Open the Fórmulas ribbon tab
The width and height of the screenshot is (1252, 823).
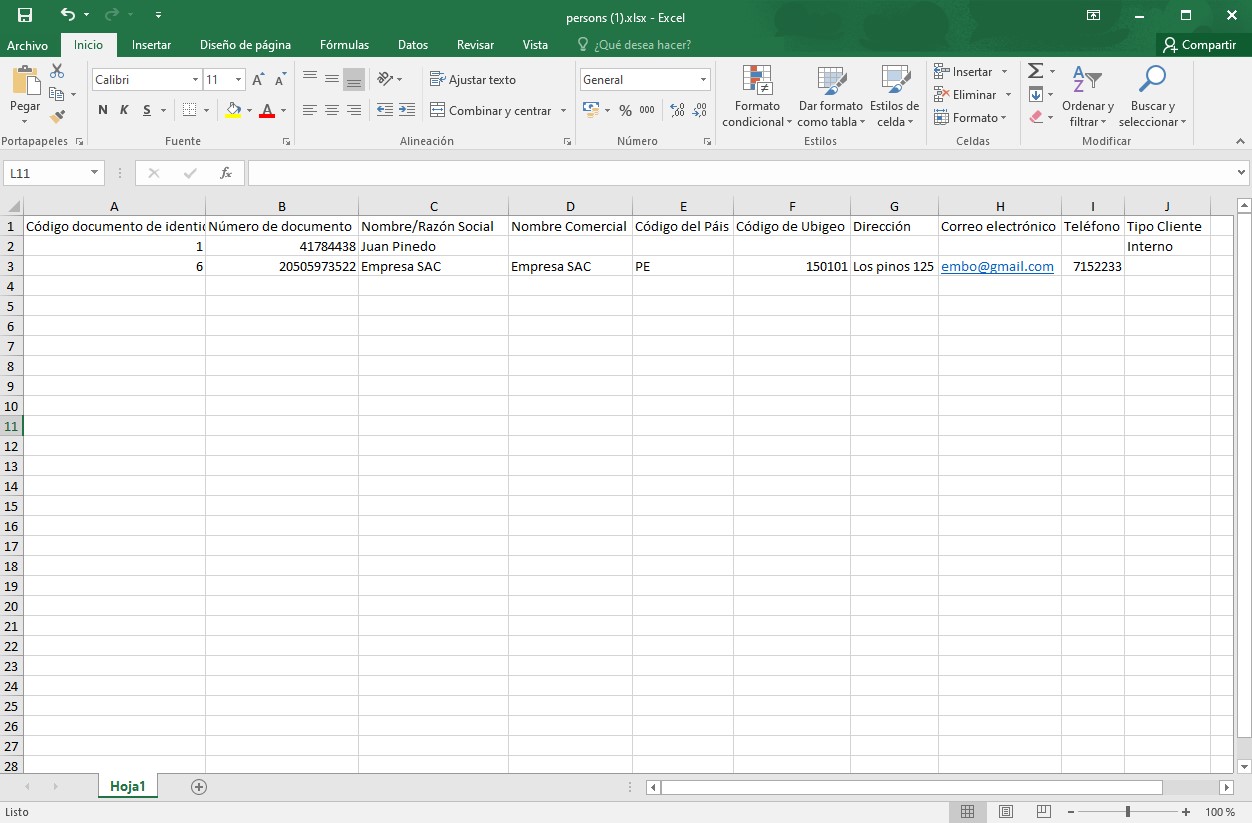click(x=344, y=45)
